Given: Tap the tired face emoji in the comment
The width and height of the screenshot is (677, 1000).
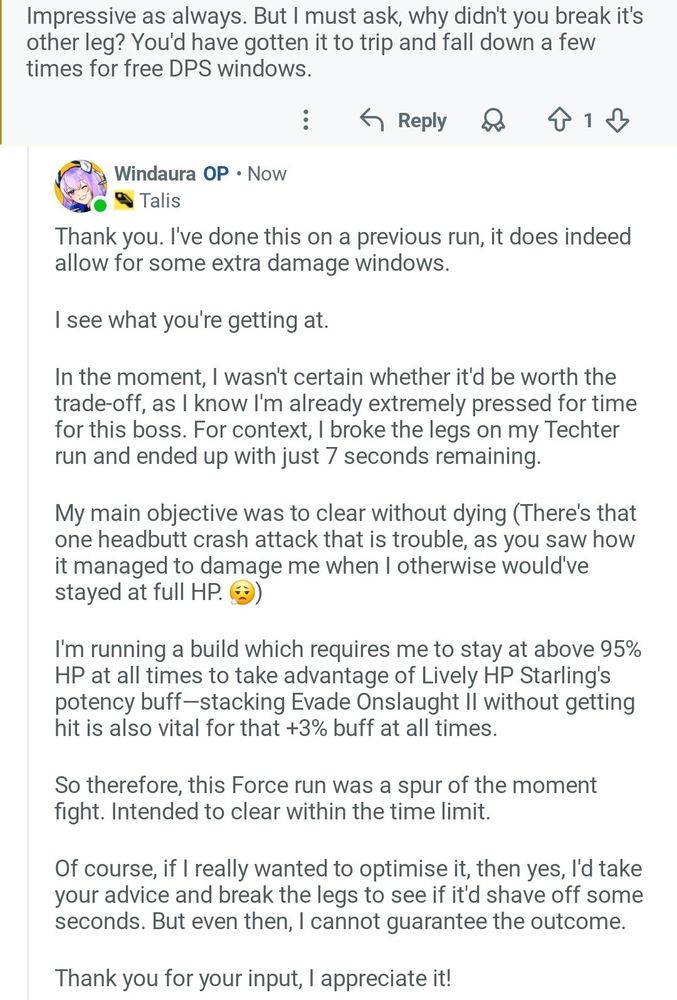Looking at the screenshot, I should (x=242, y=593).
